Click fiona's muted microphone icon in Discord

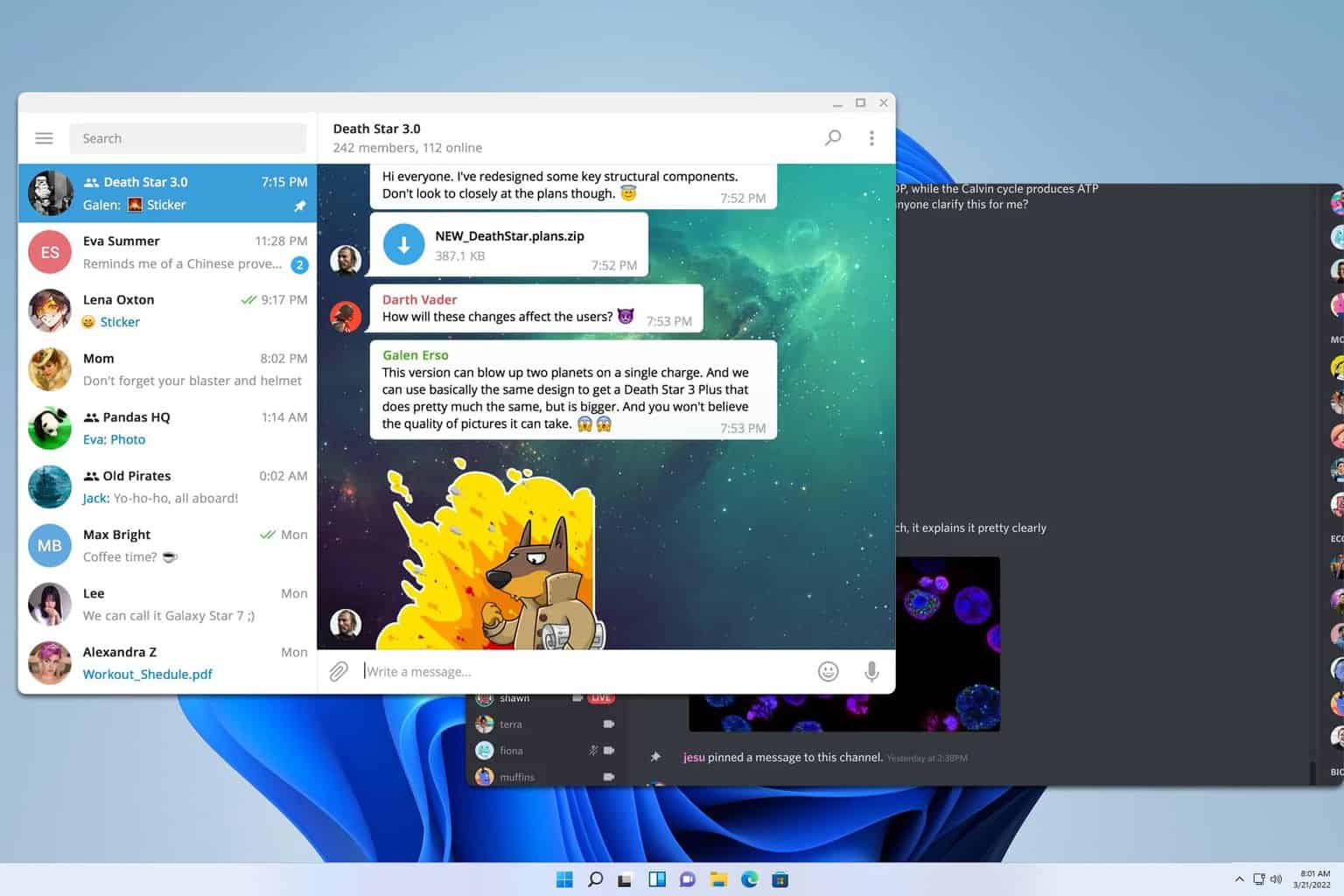[593, 751]
